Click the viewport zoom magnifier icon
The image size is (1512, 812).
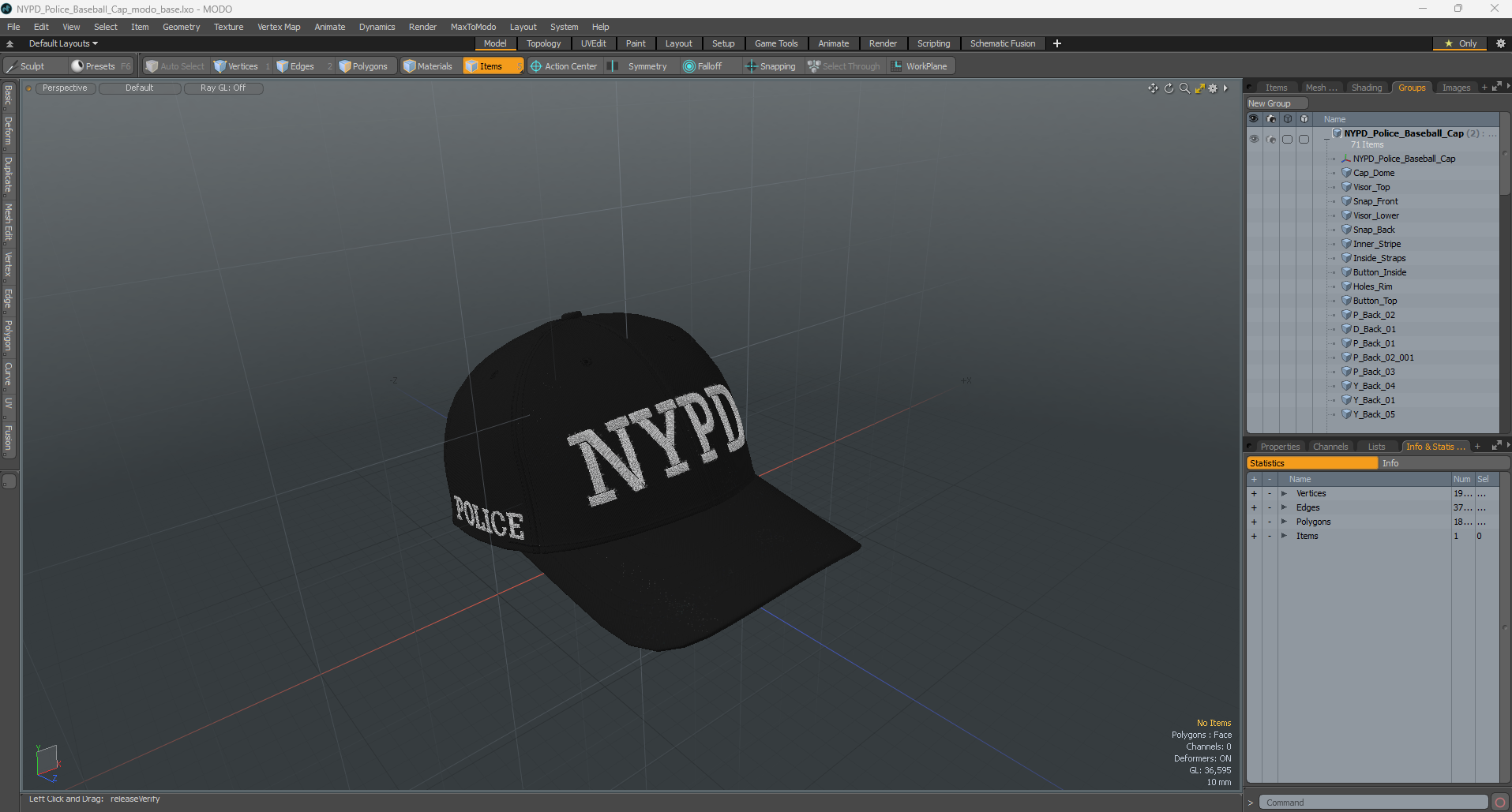[1184, 88]
